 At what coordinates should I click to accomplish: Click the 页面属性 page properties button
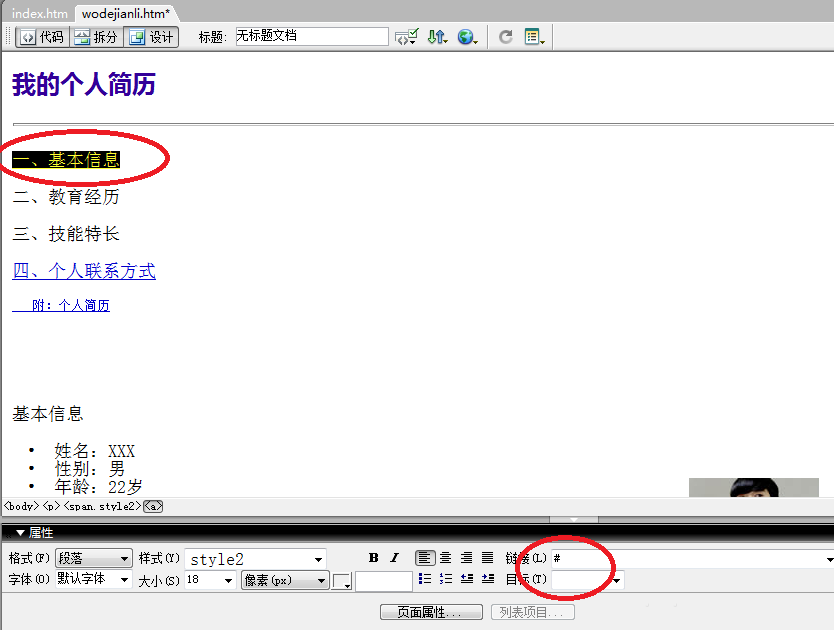coord(431,612)
